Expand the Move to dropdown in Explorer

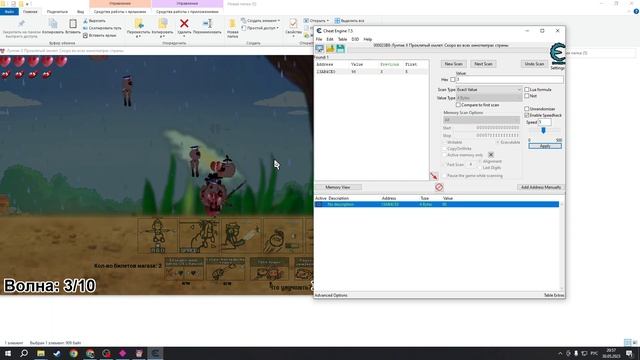click(139, 36)
